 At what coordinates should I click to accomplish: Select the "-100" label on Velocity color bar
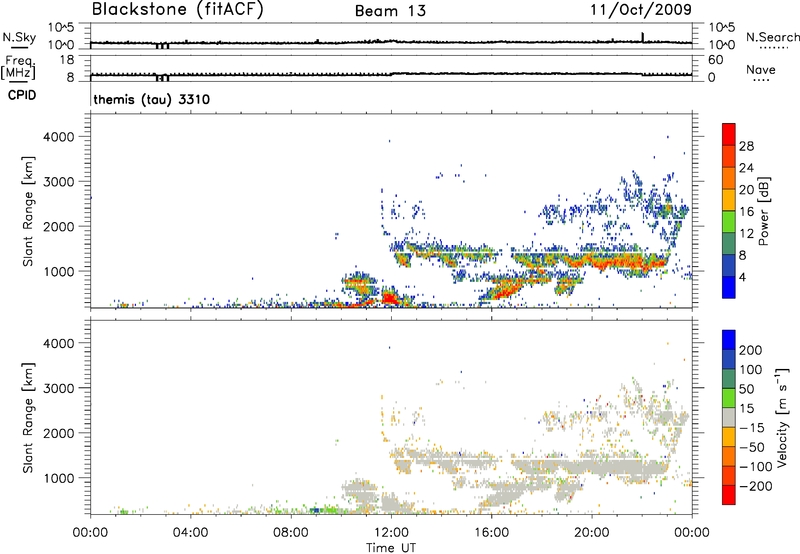coord(756,467)
